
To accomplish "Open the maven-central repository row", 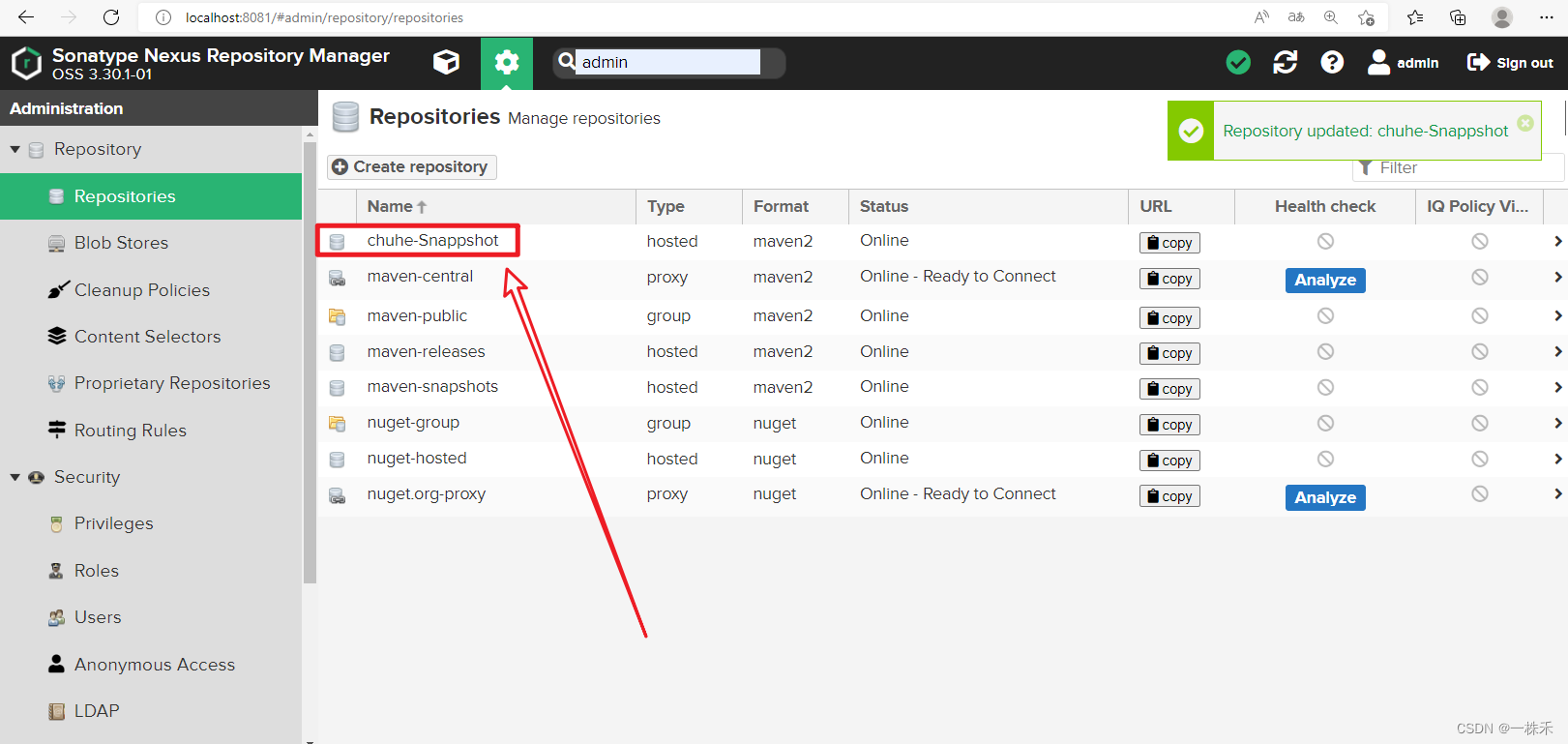I will tap(942, 278).
